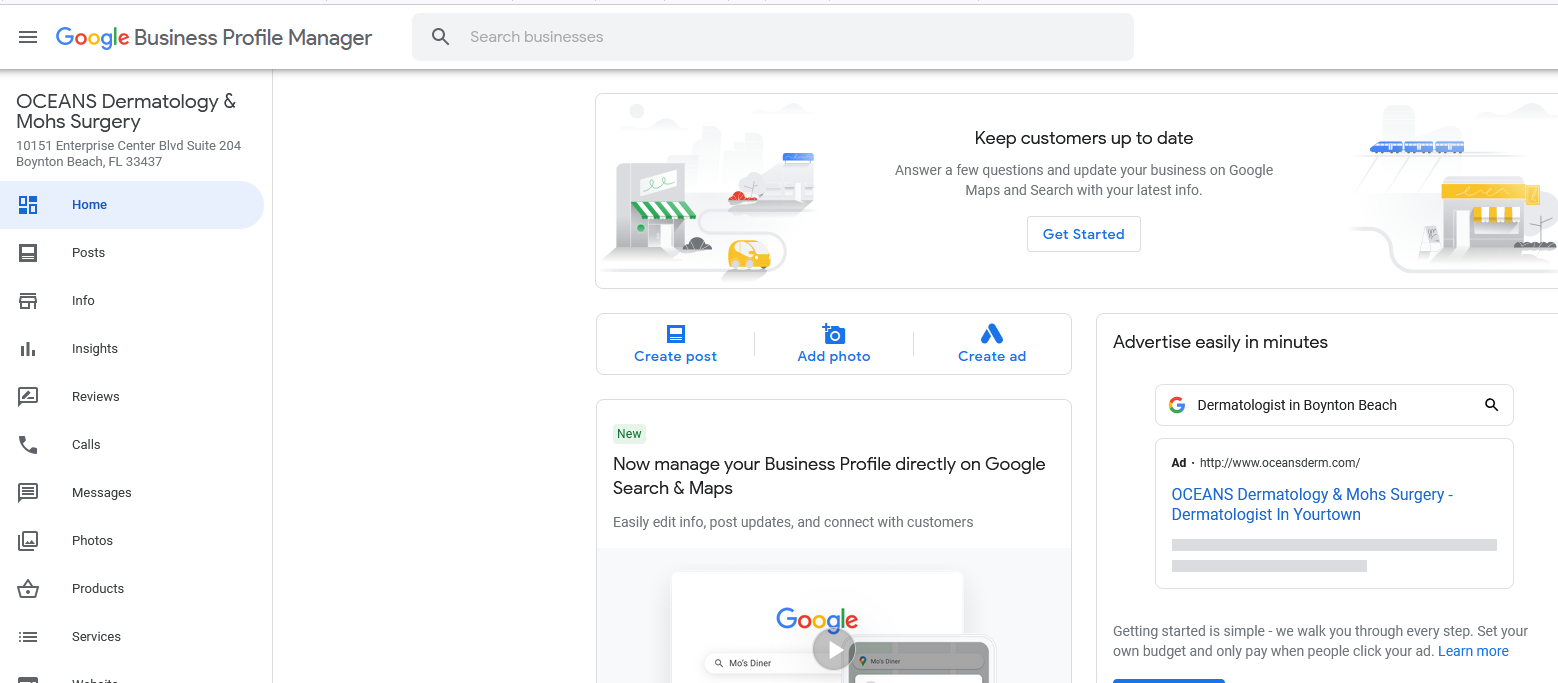Follow the Learn more link
The width and height of the screenshot is (1558, 683).
point(1473,651)
